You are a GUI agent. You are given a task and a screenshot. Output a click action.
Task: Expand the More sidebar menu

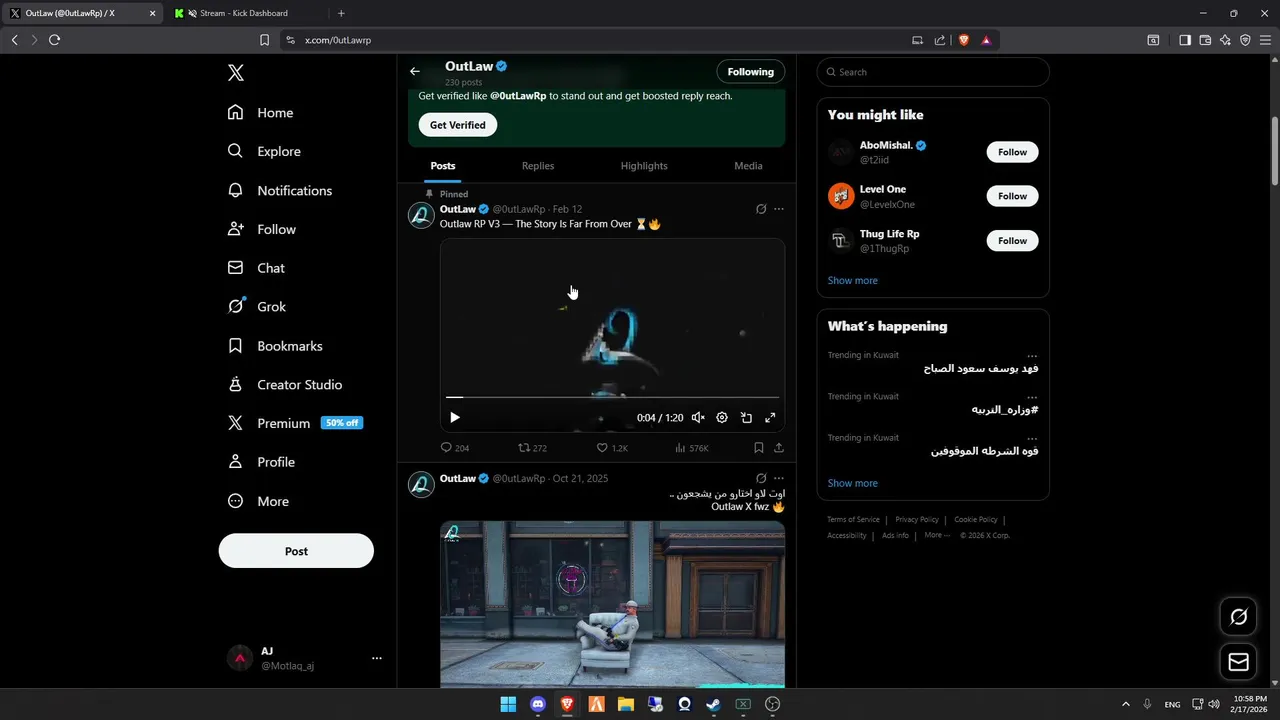[258, 501]
